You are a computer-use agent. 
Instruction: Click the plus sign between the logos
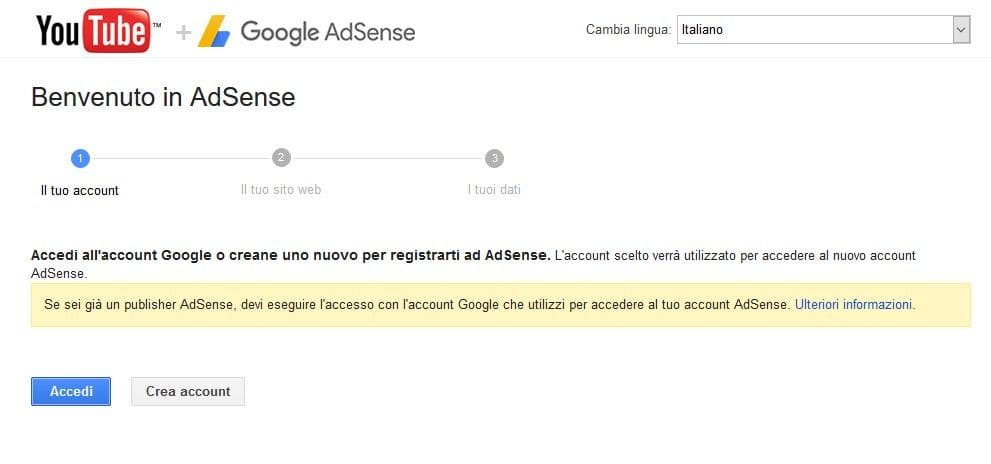pyautogui.click(x=183, y=32)
